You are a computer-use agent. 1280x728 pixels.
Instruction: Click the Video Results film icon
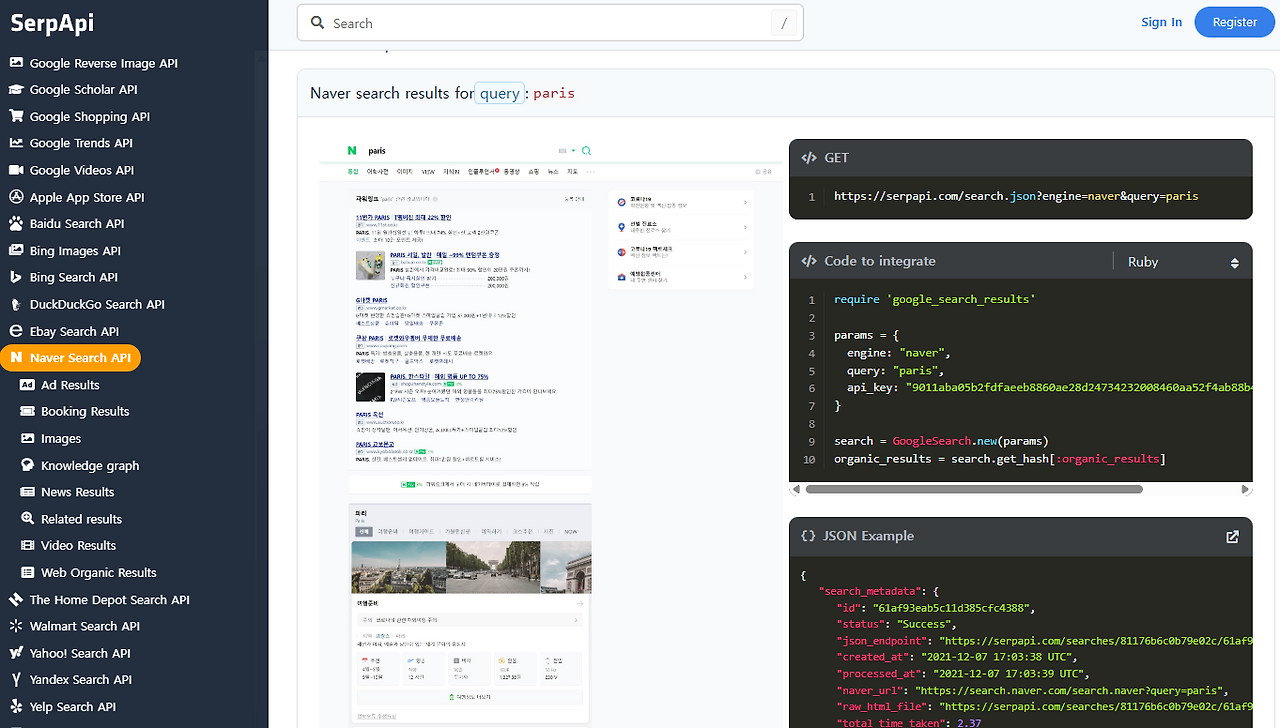point(27,545)
